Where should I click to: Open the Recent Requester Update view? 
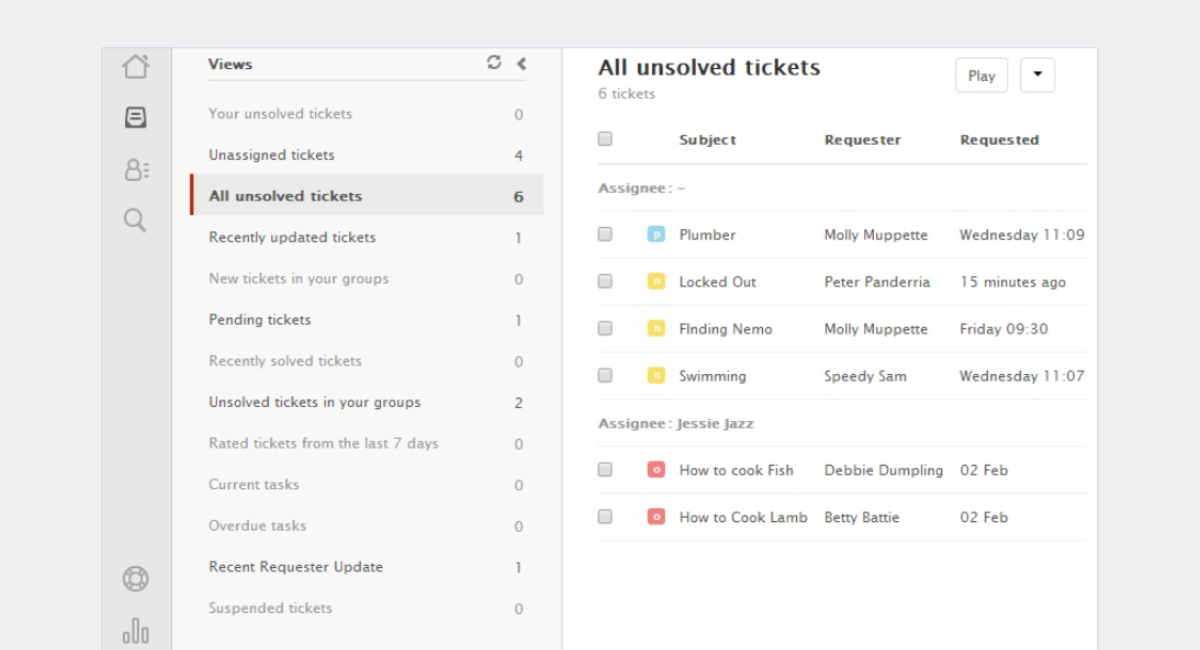point(296,567)
